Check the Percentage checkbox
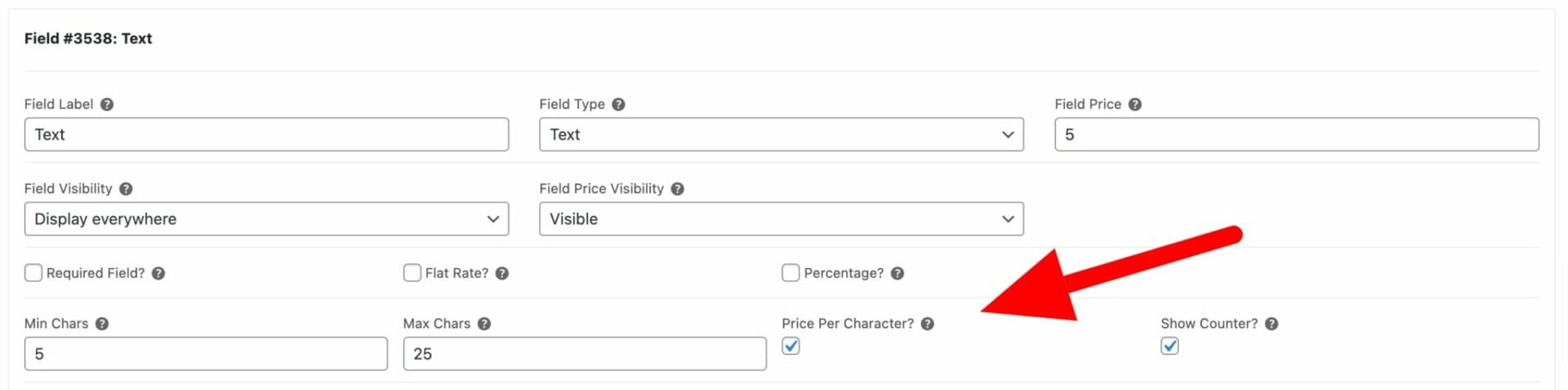Image resolution: width=1568 pixels, height=390 pixels. pos(791,272)
